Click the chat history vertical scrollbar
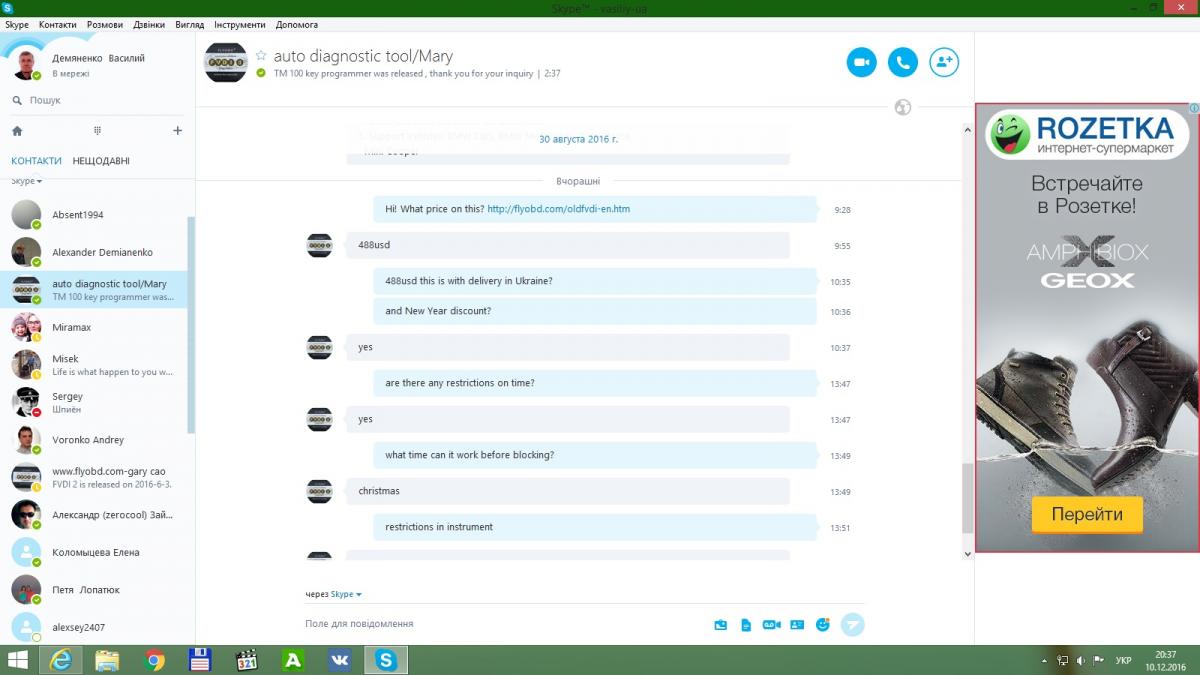 (967, 498)
